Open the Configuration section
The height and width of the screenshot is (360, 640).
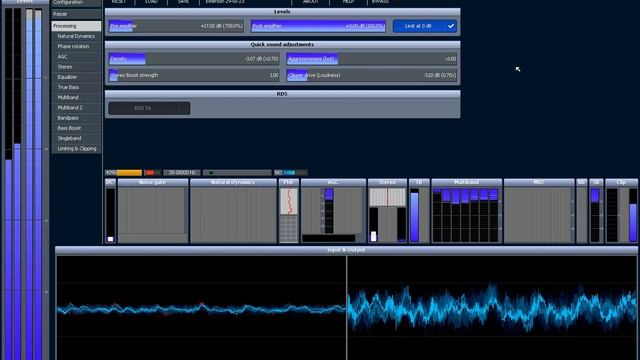coord(76,3)
